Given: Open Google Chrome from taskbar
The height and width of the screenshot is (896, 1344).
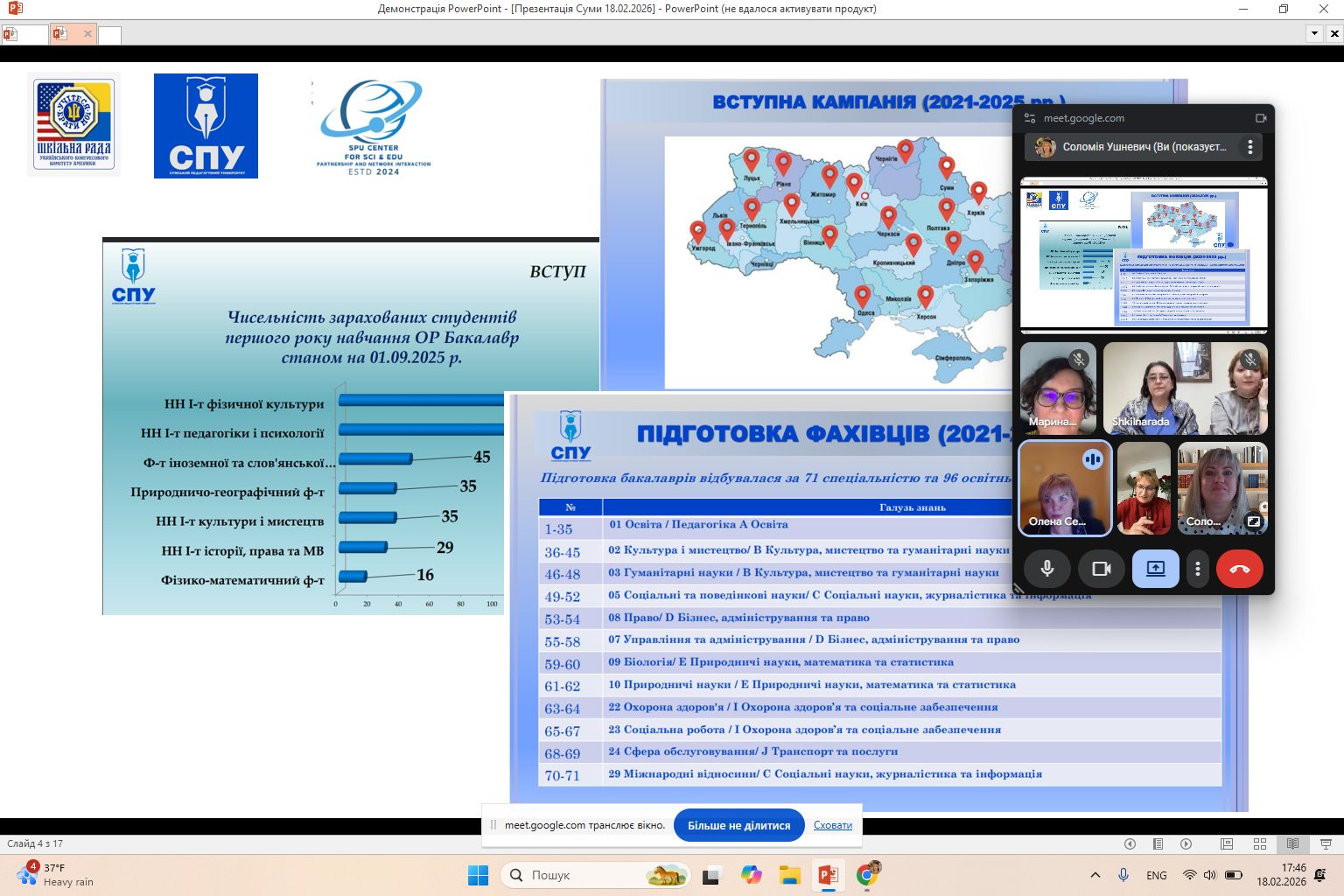Looking at the screenshot, I should (x=867, y=875).
